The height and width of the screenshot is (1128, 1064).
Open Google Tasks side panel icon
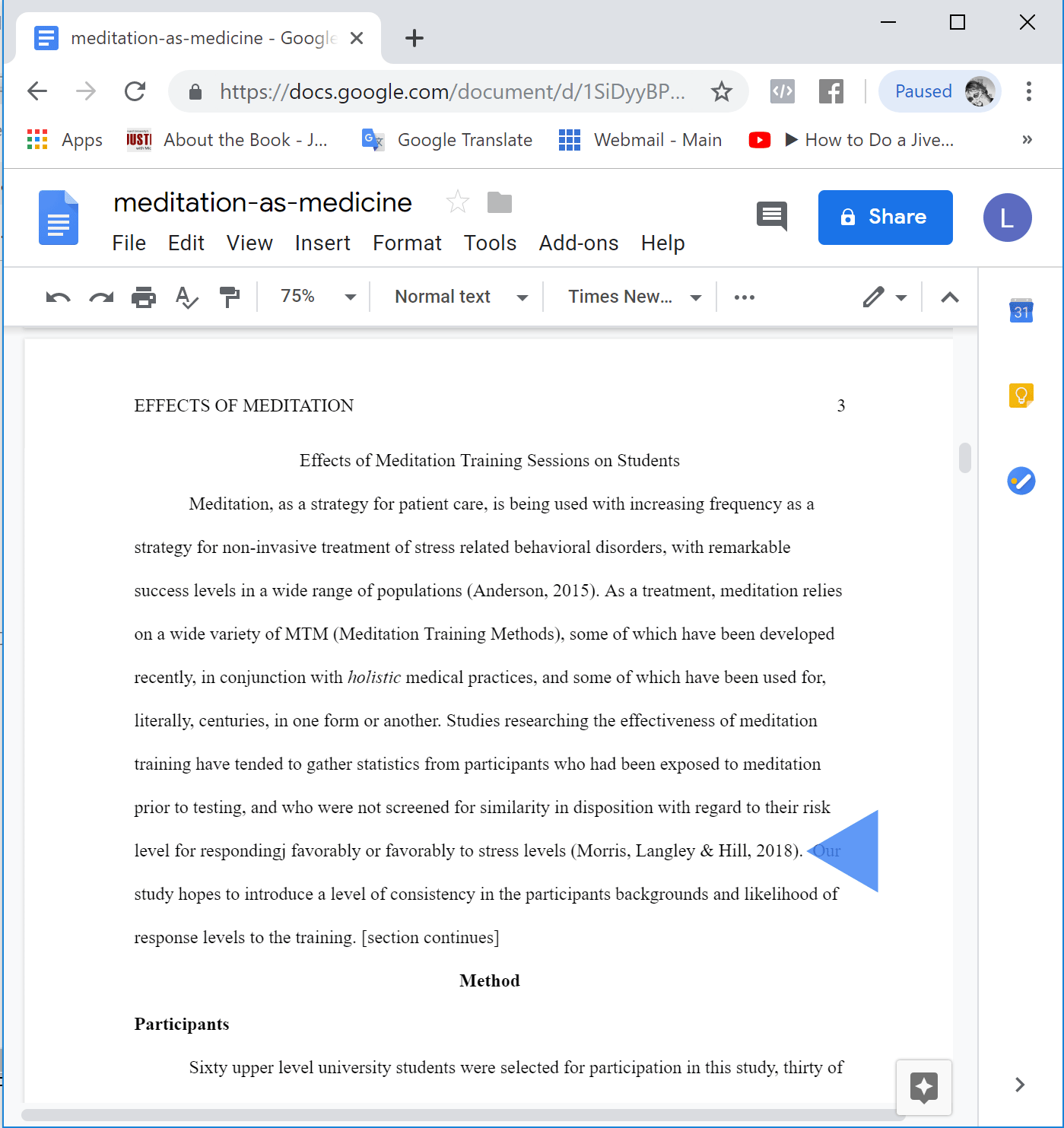click(x=1021, y=481)
